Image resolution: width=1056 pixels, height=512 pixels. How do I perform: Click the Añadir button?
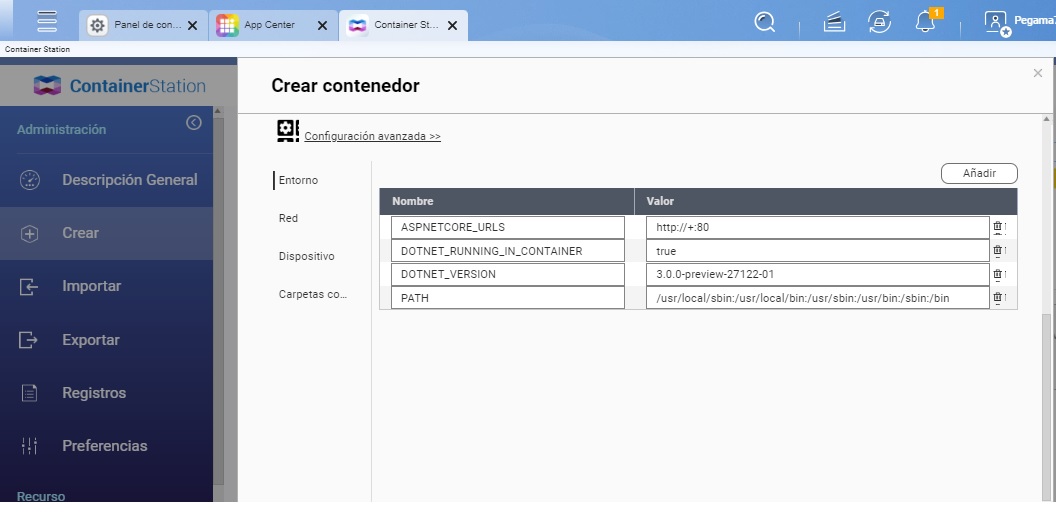[979, 173]
